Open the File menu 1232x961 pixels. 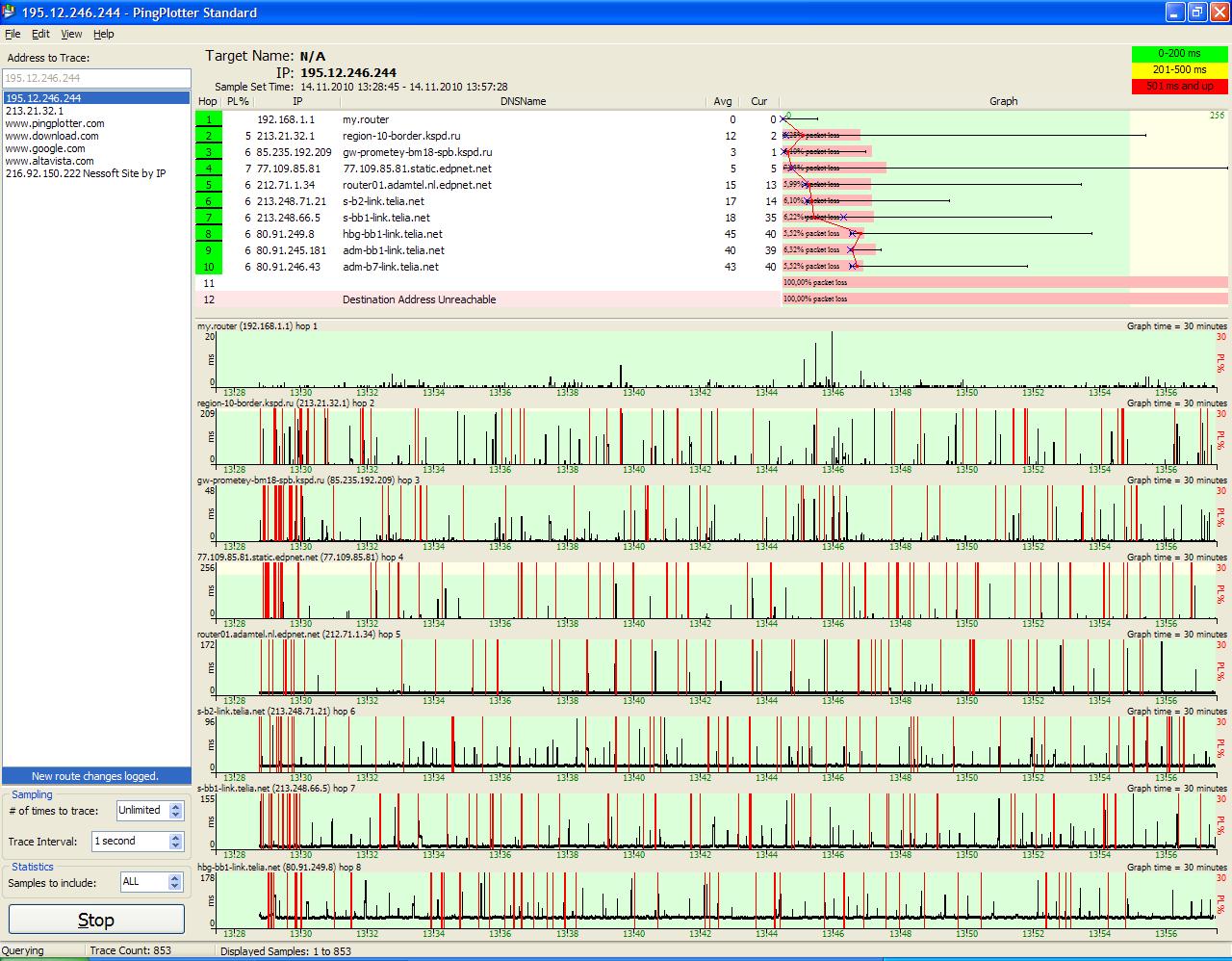[13, 34]
